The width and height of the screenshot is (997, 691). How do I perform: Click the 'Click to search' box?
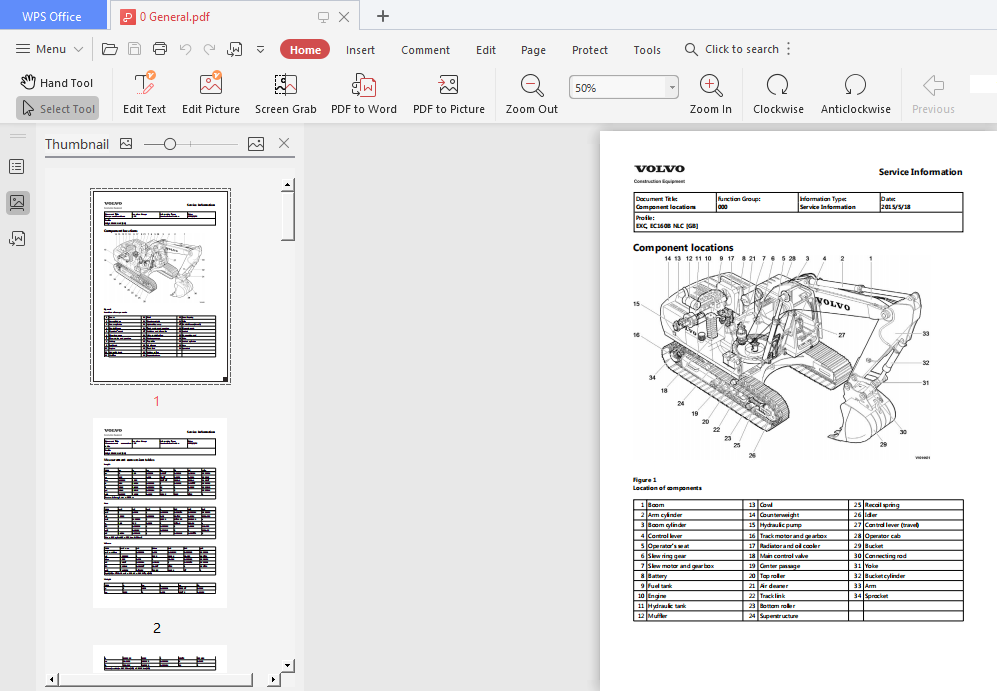pos(732,49)
